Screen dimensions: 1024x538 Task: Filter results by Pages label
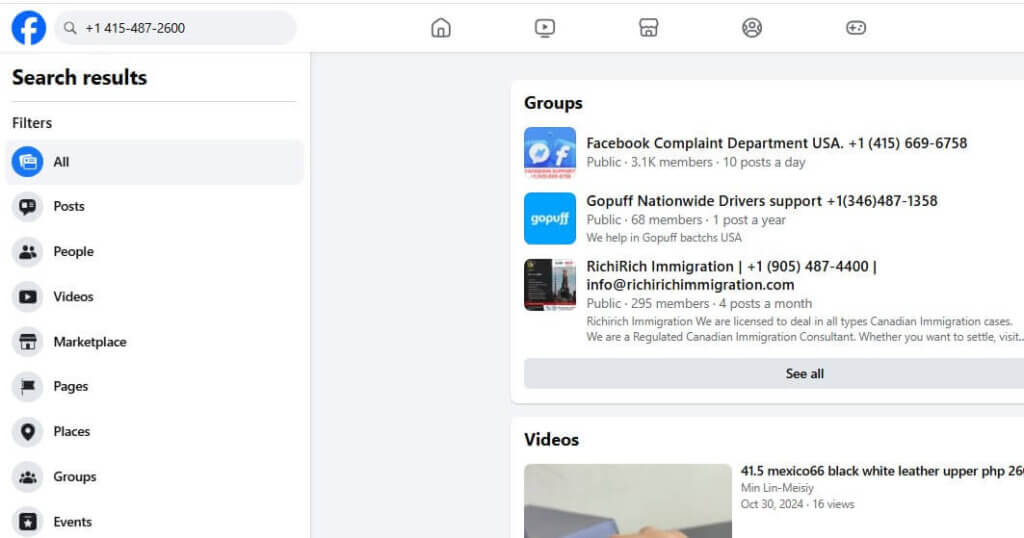[x=71, y=387]
